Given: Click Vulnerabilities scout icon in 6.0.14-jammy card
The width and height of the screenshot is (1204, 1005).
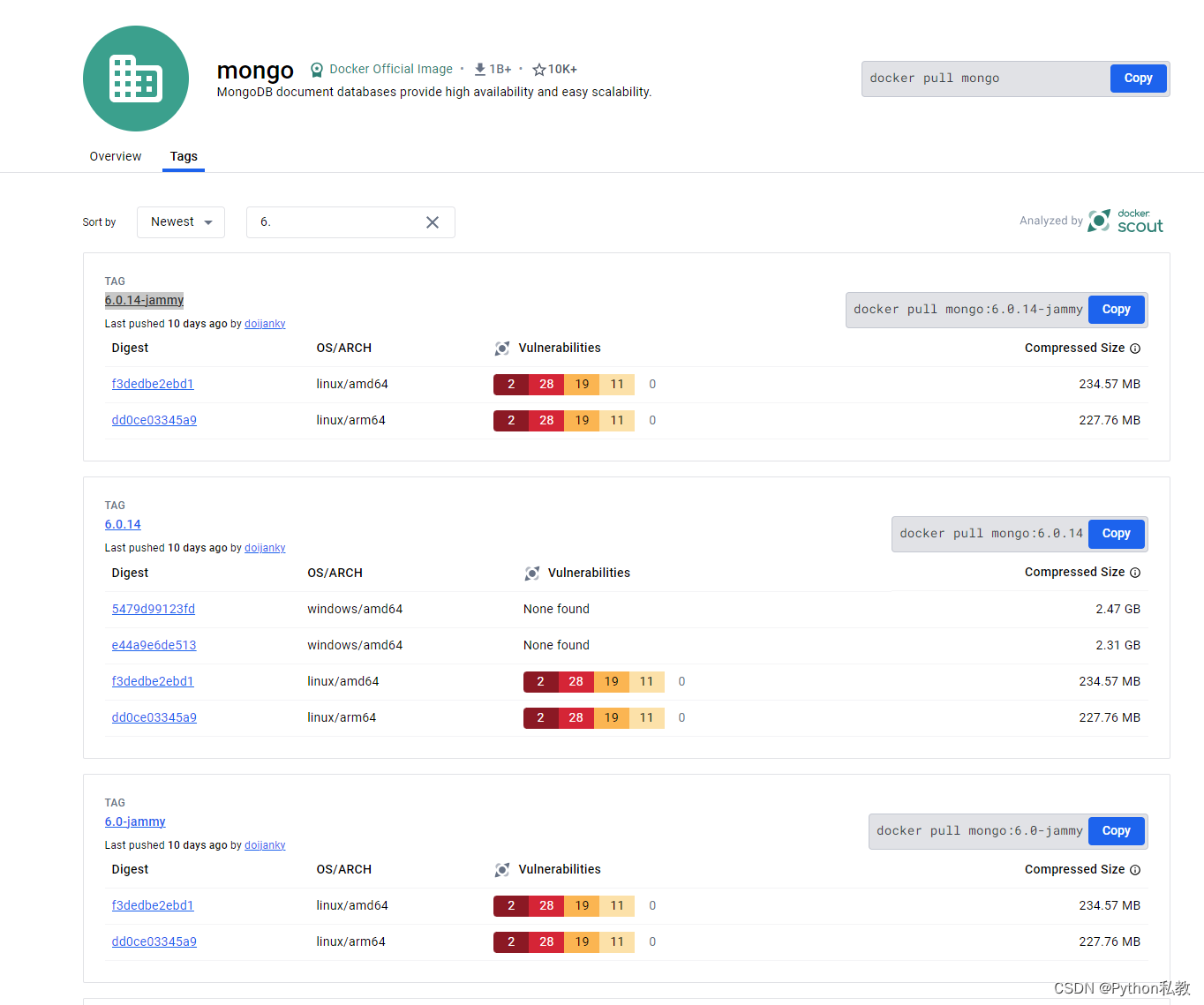Looking at the screenshot, I should click(502, 349).
